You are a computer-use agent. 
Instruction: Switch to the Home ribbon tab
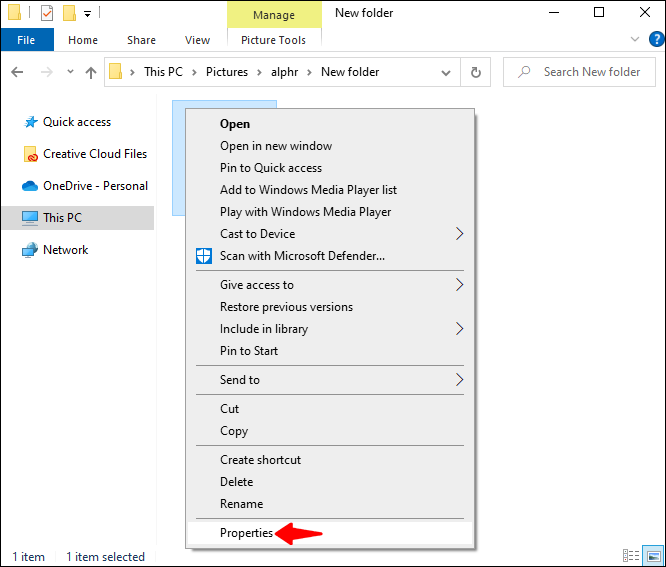coord(83,40)
